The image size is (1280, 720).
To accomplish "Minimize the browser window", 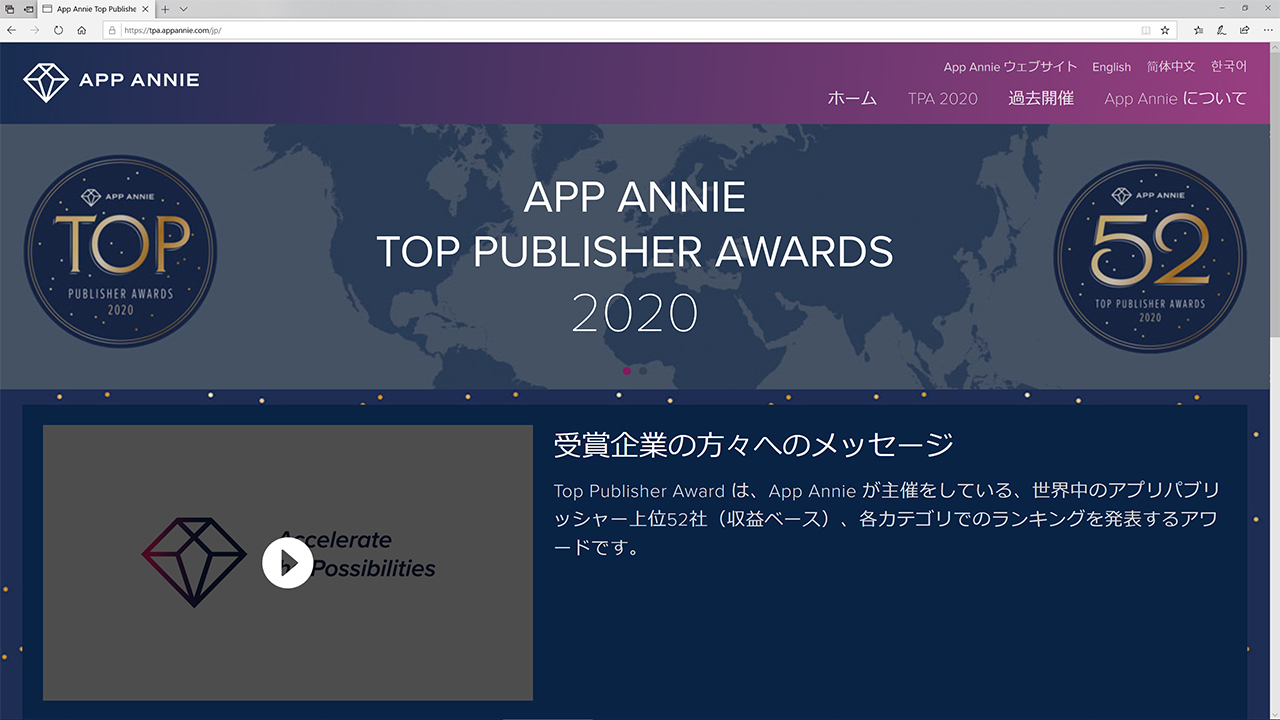I will (1222, 8).
